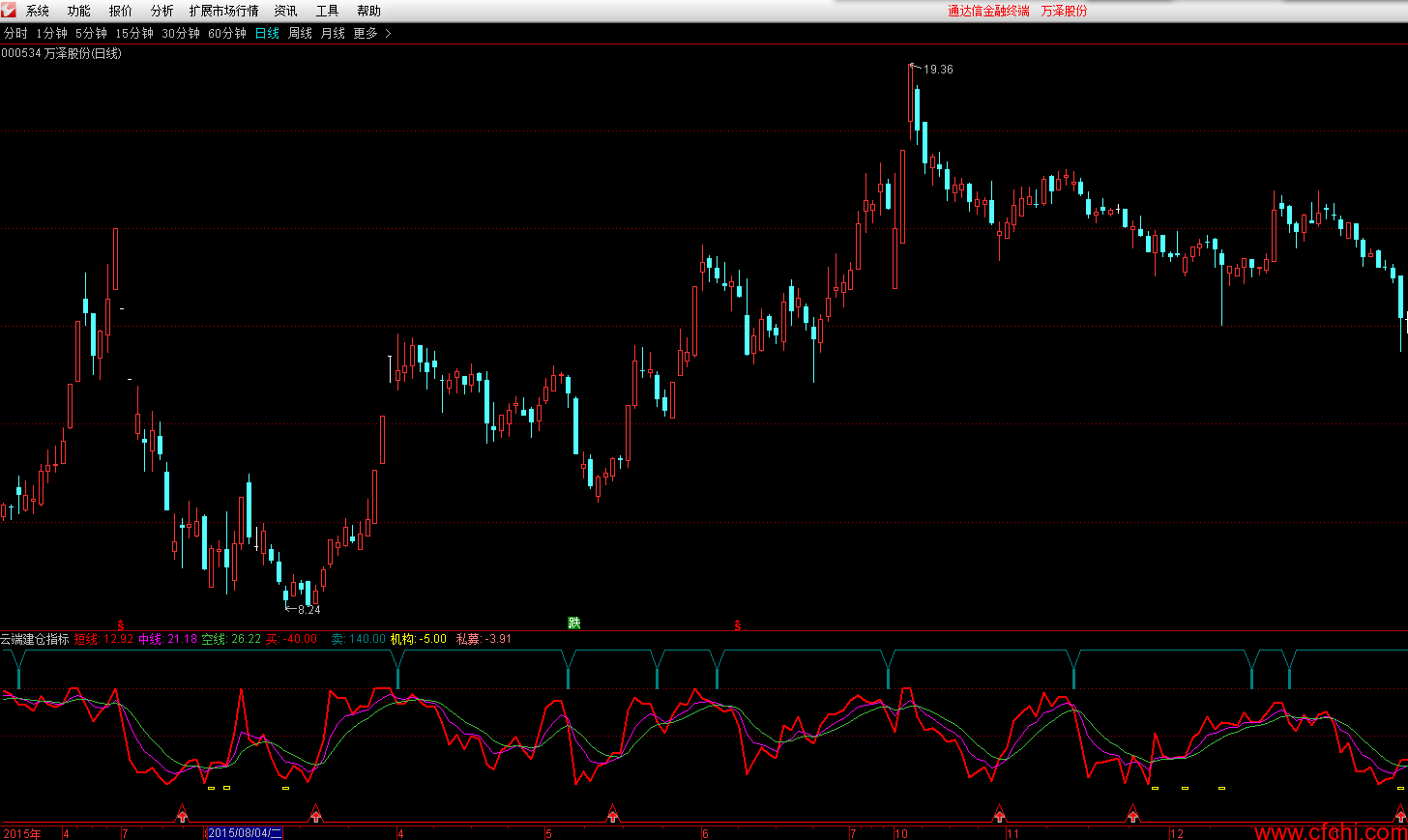Click the chart title 000534 万泽股份(日线)

tap(62, 53)
